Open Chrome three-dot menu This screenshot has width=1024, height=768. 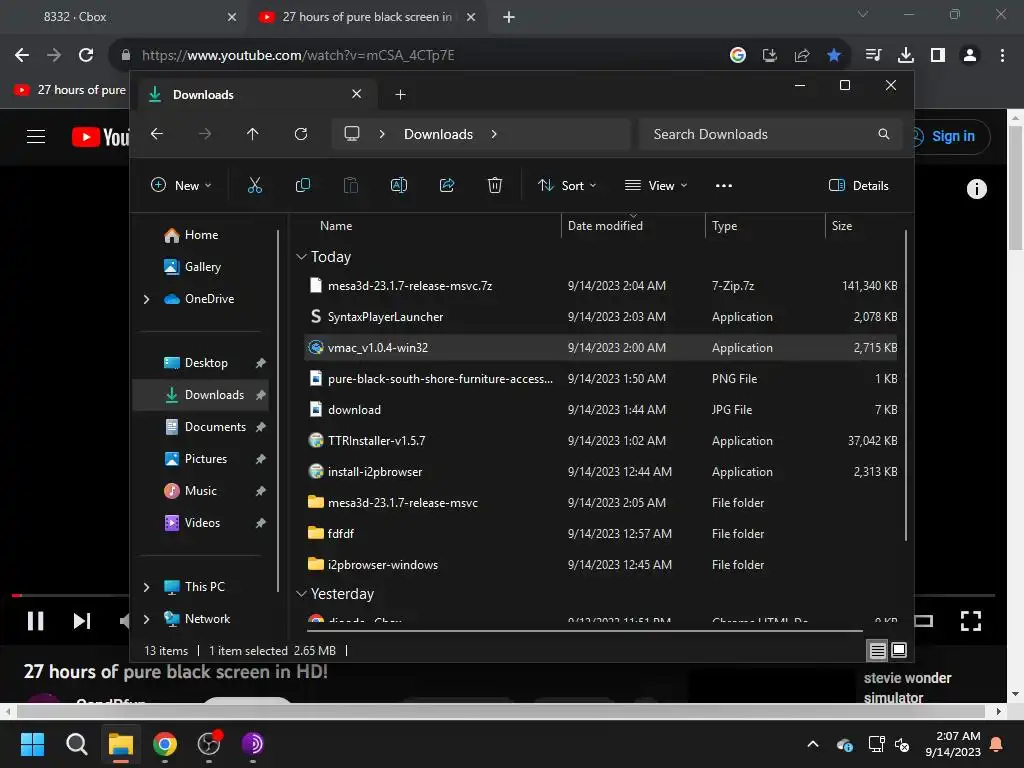click(x=1002, y=56)
